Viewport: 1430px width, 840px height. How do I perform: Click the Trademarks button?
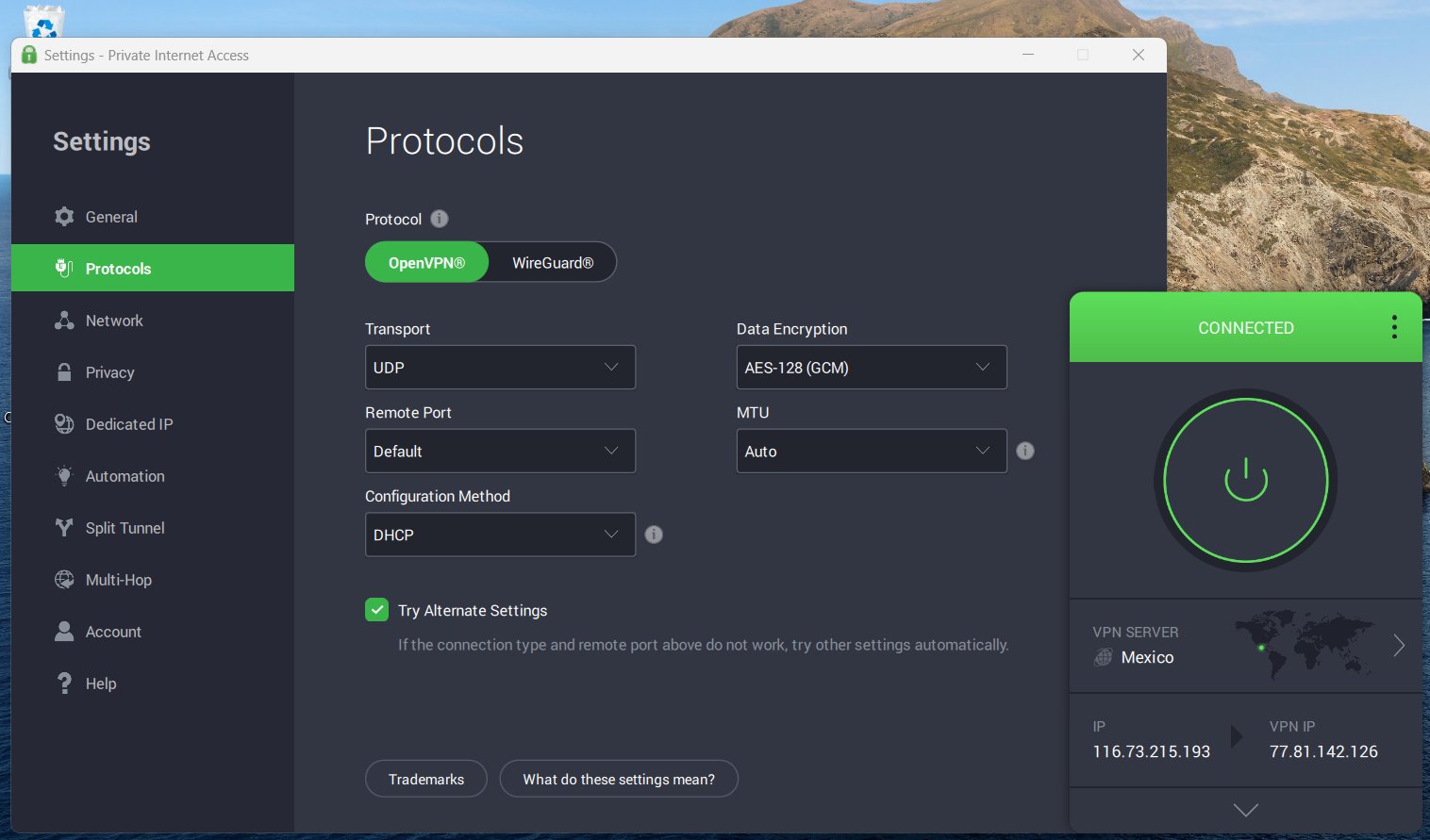(426, 779)
